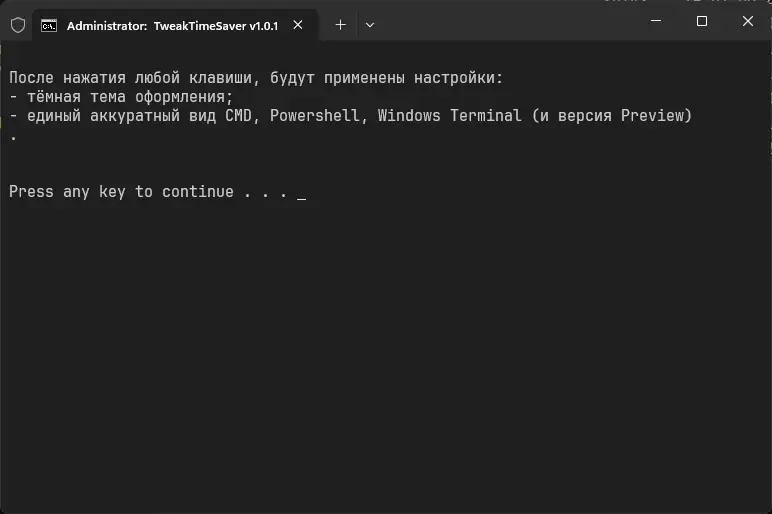Open a new terminal tab

pyautogui.click(x=340, y=25)
